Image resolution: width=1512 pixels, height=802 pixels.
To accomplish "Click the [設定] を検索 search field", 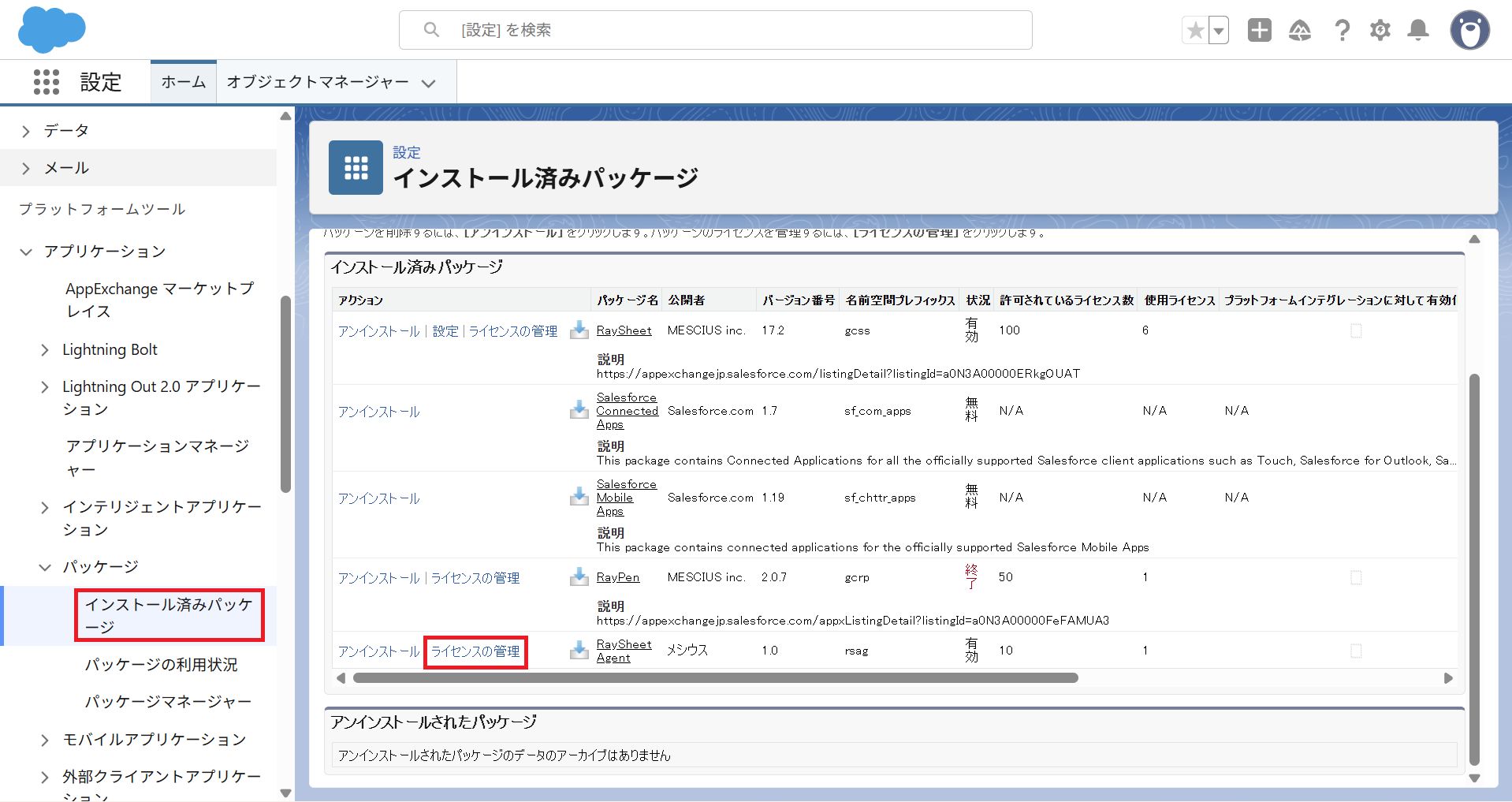I will coord(715,30).
